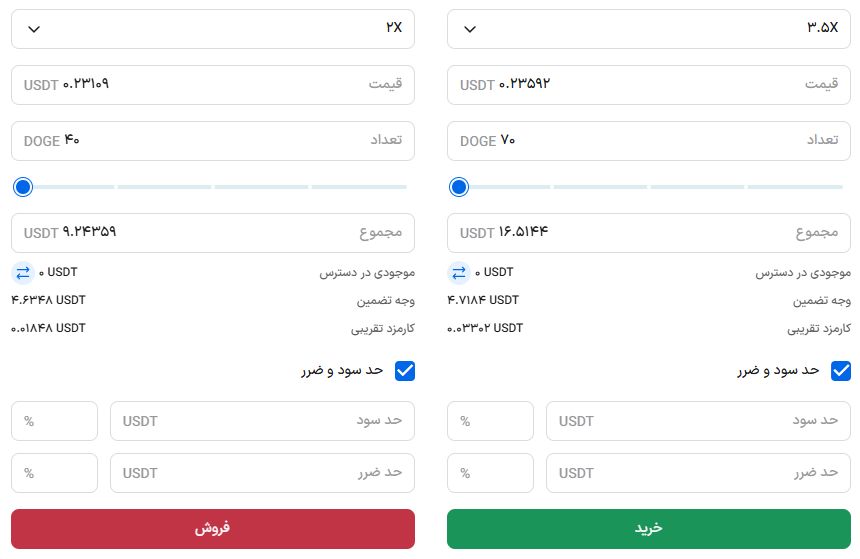Focus the buy DOGE quantity field
The height and width of the screenshot is (559, 860).
(x=649, y=141)
